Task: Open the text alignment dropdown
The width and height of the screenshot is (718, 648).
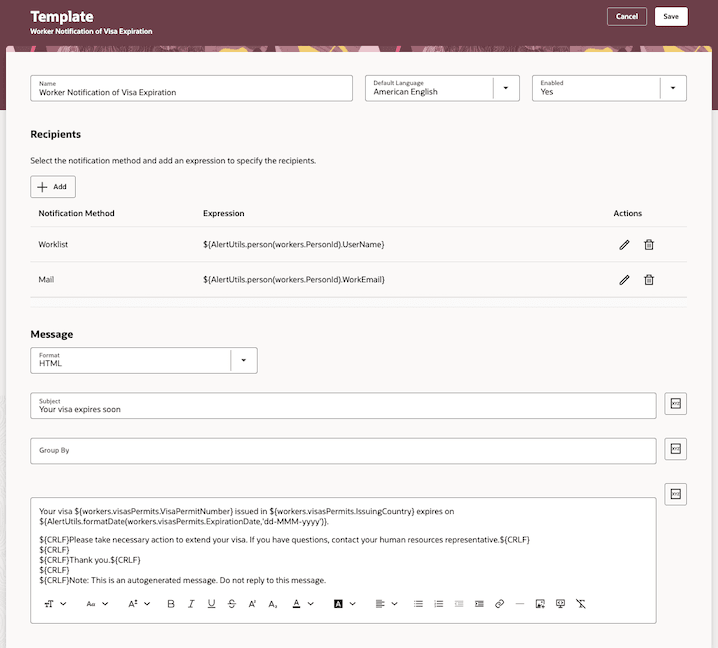Action: [386, 604]
